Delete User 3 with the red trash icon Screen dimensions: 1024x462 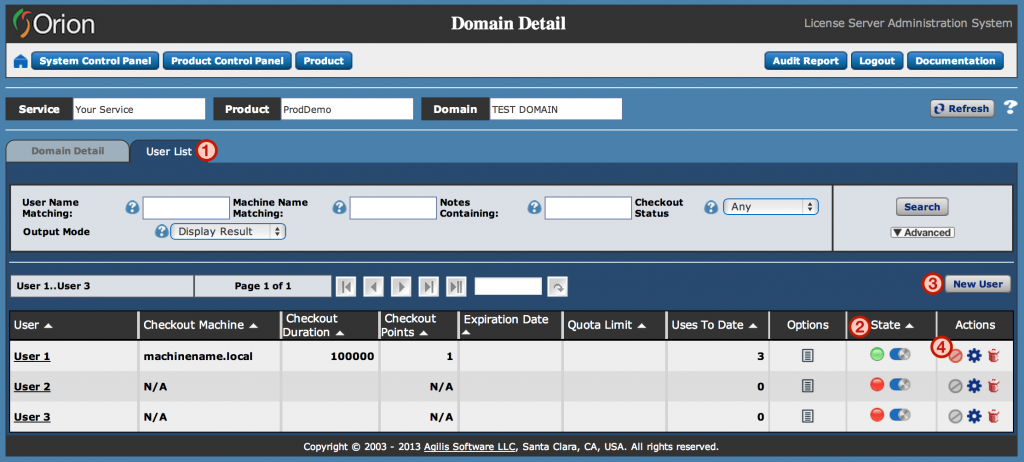[992, 416]
